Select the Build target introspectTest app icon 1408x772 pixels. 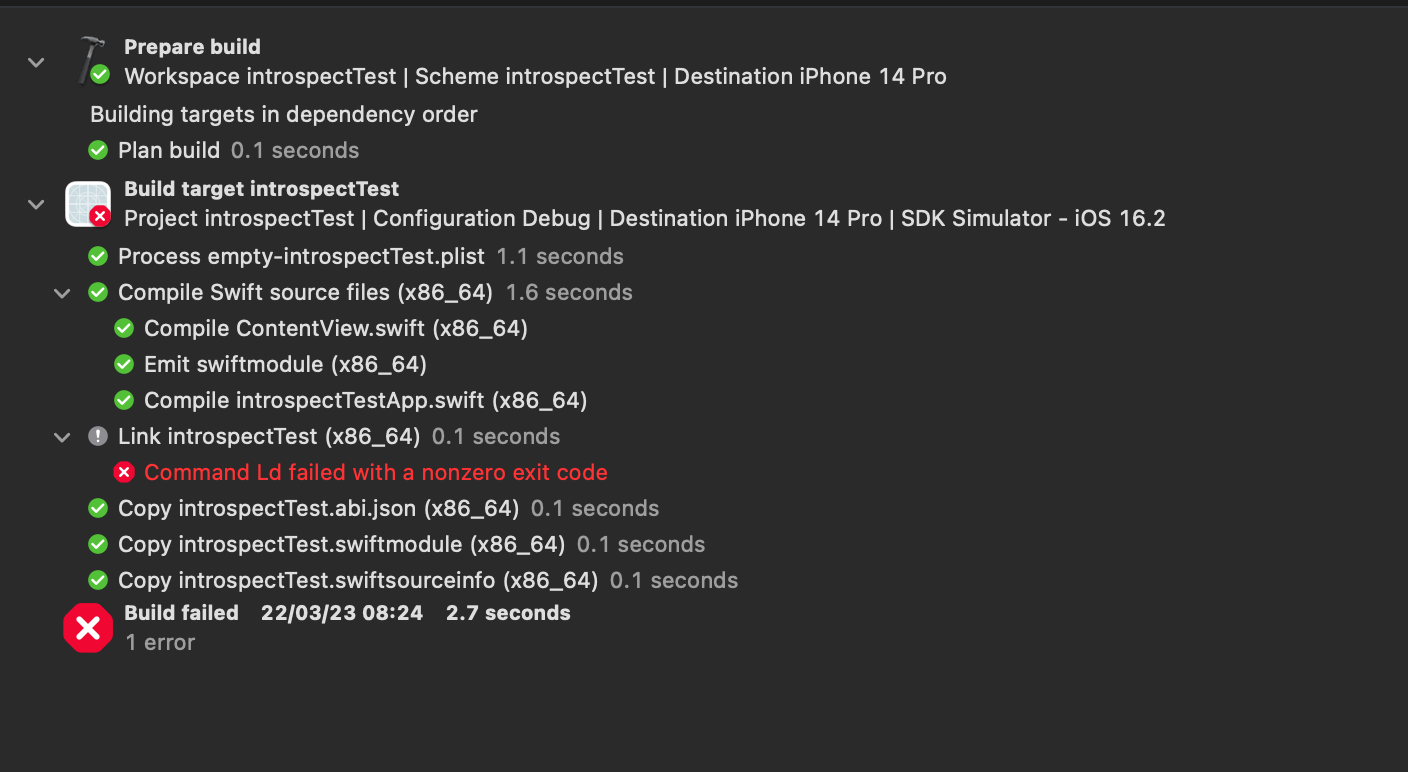click(x=87, y=203)
